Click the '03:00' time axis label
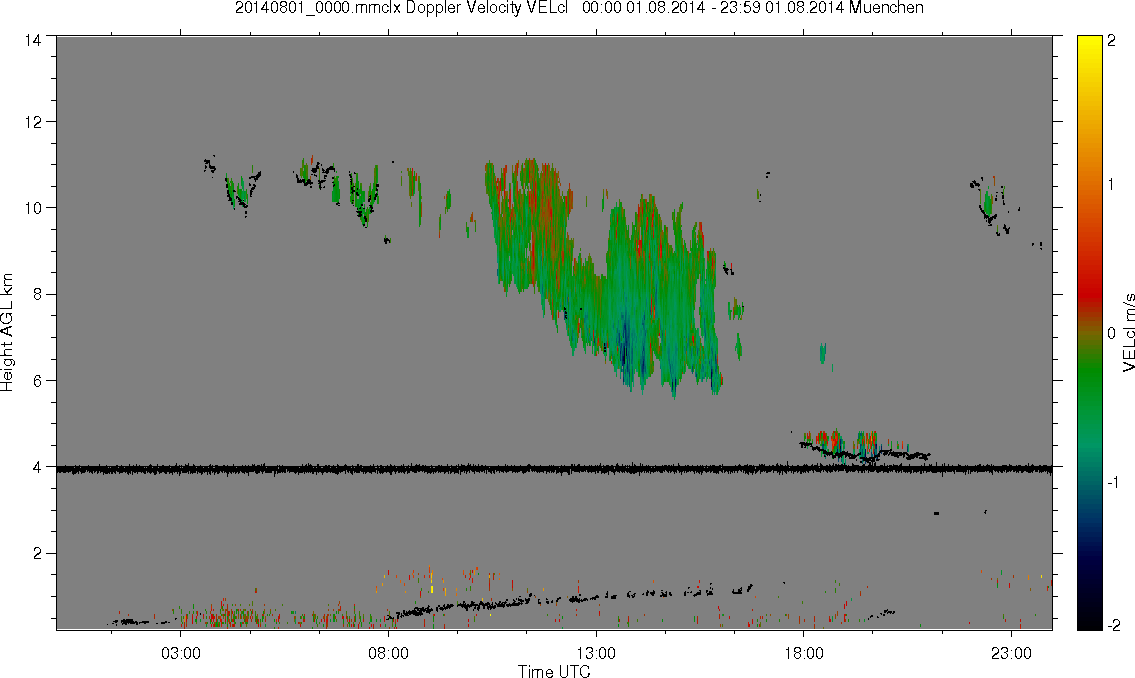Screen dimensions: 1135x678 tap(181, 653)
